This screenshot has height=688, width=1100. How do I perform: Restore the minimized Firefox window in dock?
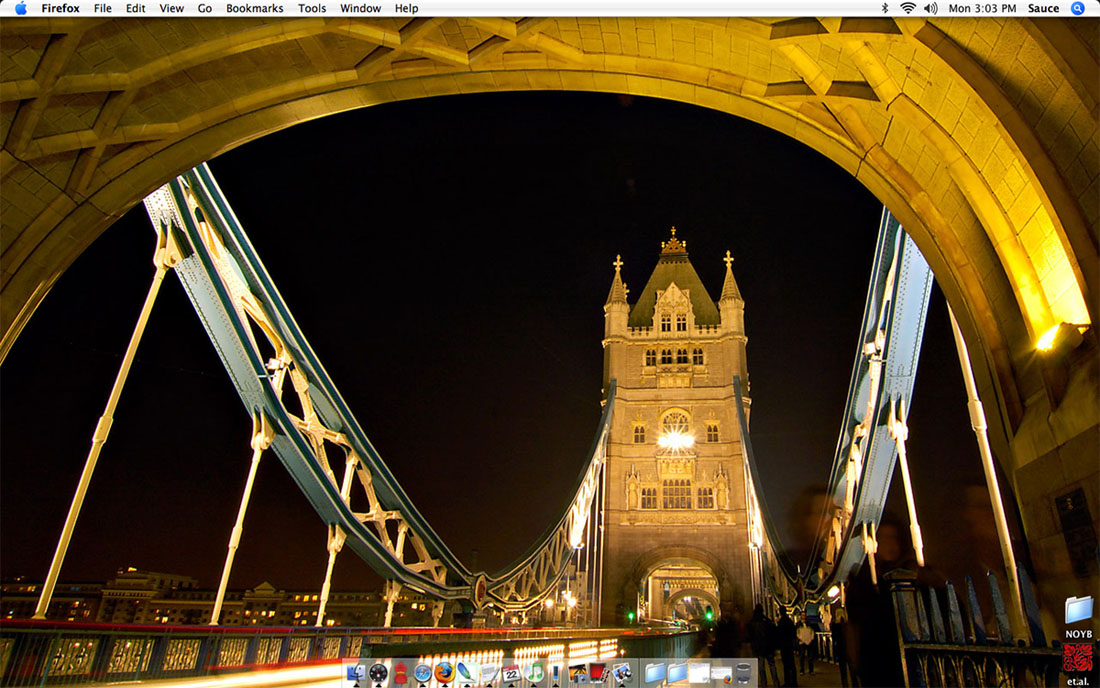[722, 674]
